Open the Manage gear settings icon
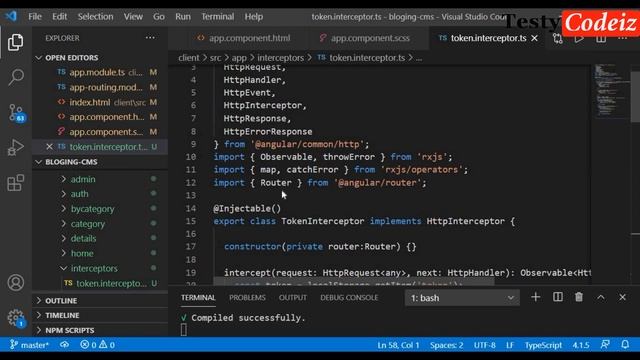Screen dimensions: 640x360 tap(16, 318)
